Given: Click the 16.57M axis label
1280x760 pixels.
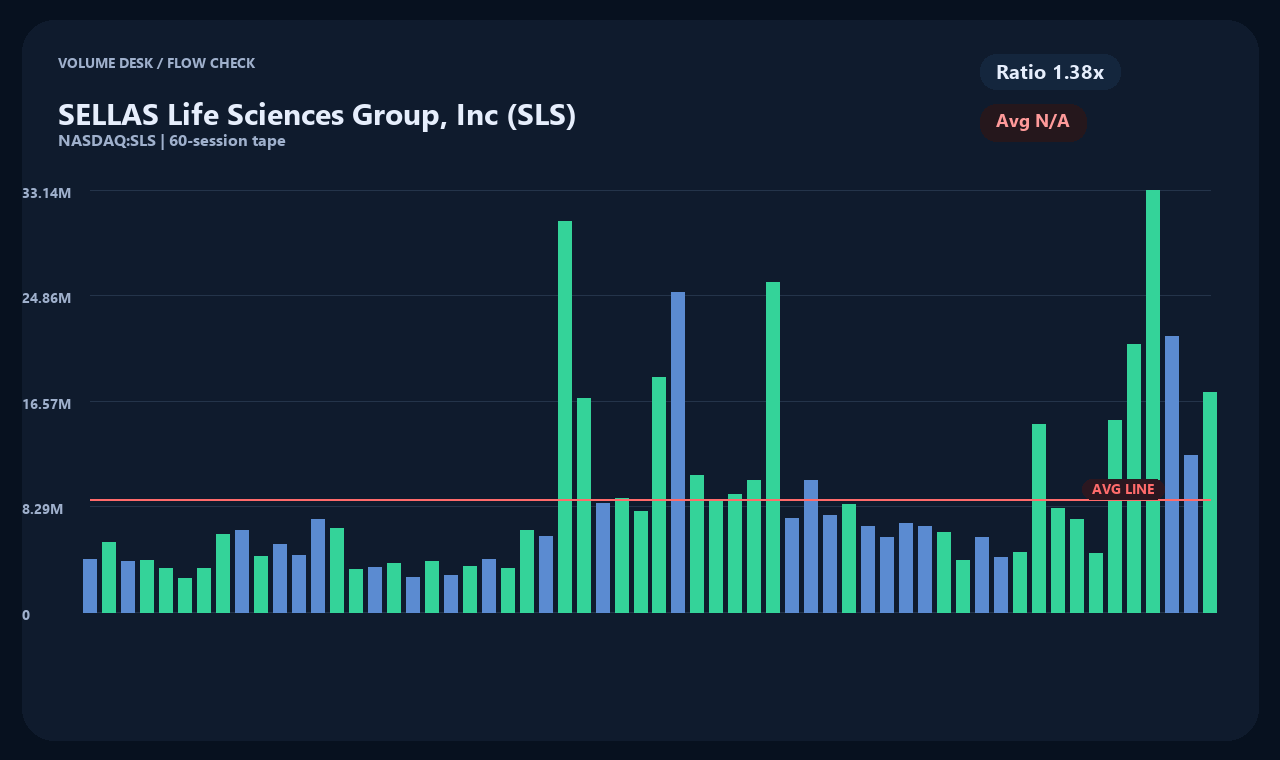Looking at the screenshot, I should (46, 404).
